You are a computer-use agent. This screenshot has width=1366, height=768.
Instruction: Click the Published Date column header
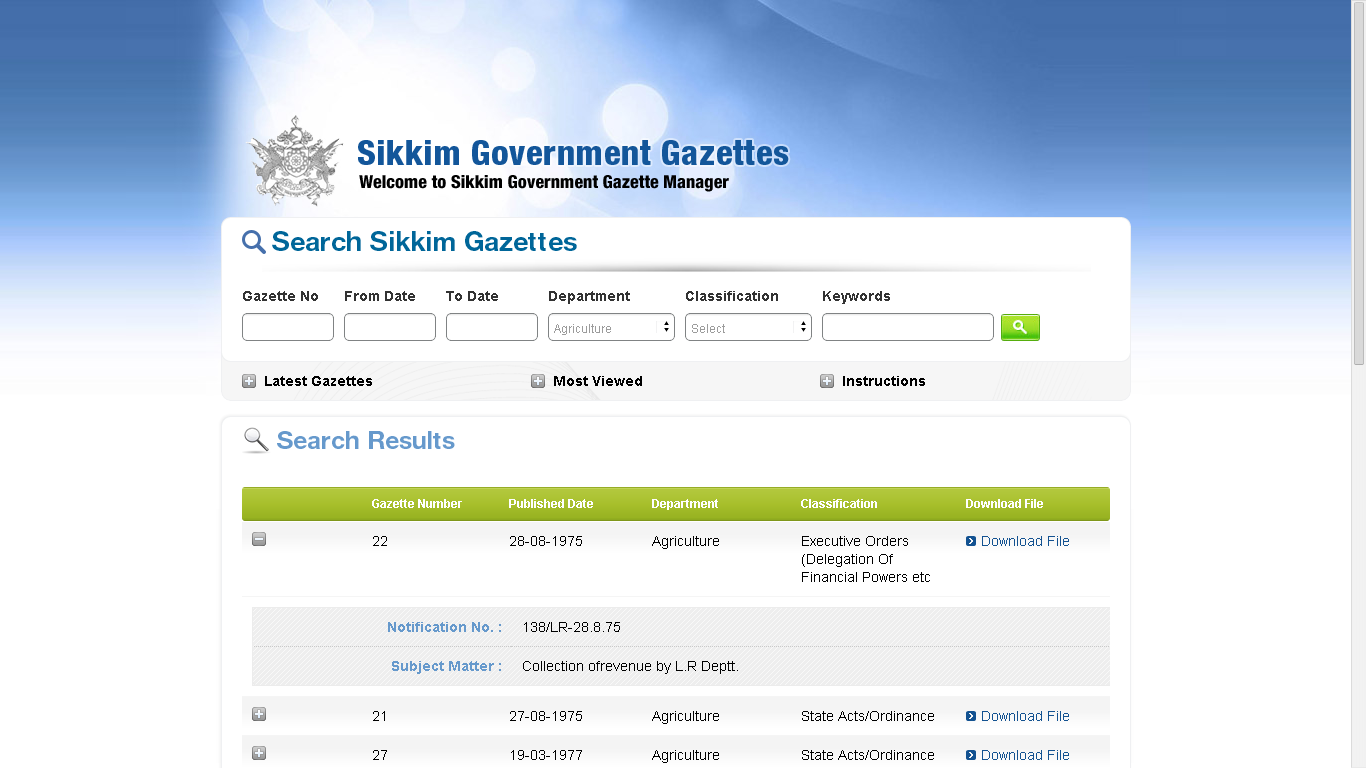point(550,504)
